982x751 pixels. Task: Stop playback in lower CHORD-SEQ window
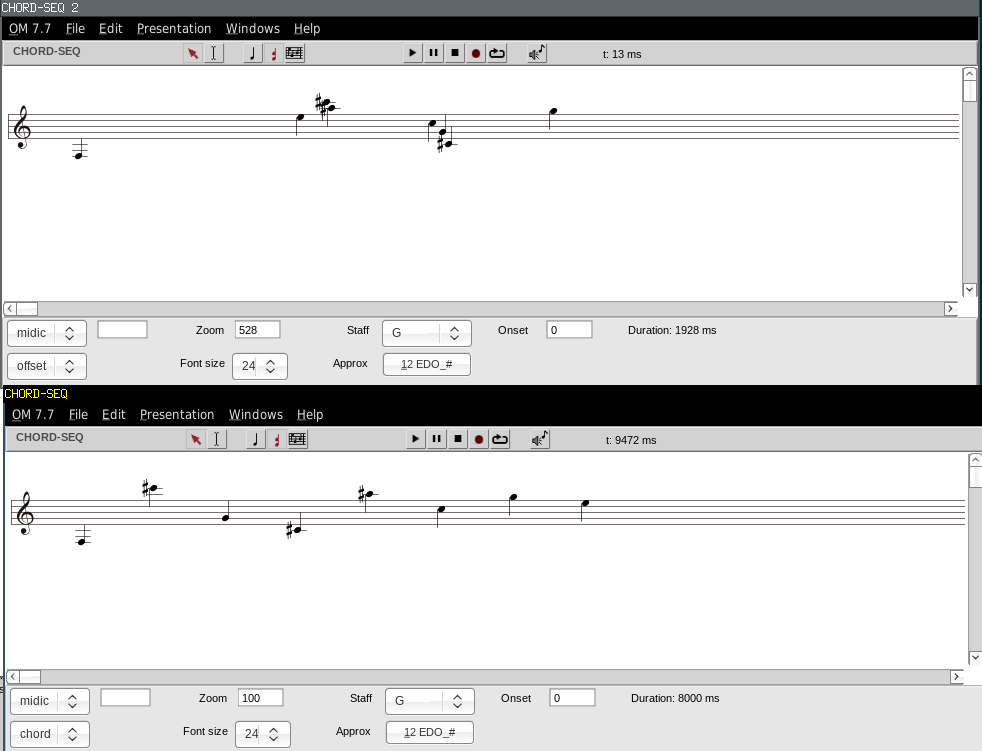(x=458, y=439)
